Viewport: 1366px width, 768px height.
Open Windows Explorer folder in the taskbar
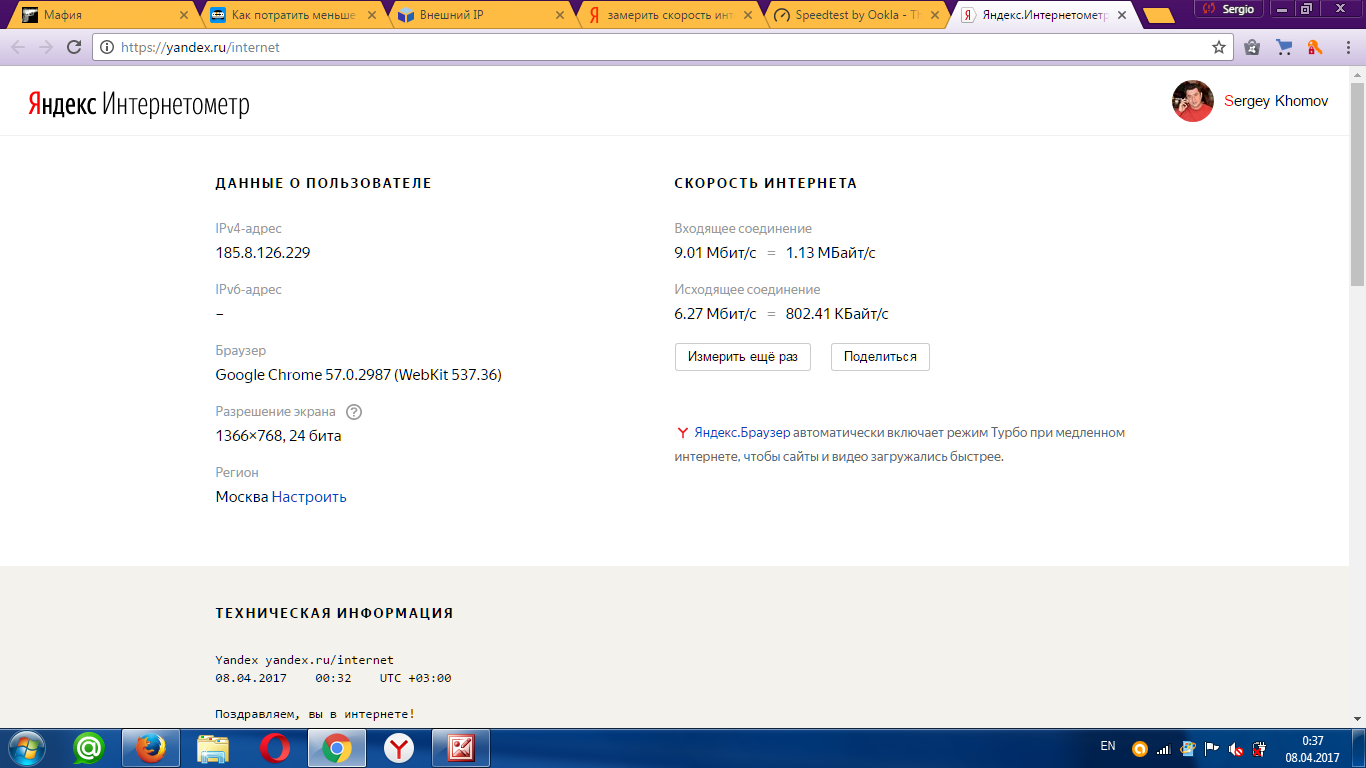tap(213, 748)
